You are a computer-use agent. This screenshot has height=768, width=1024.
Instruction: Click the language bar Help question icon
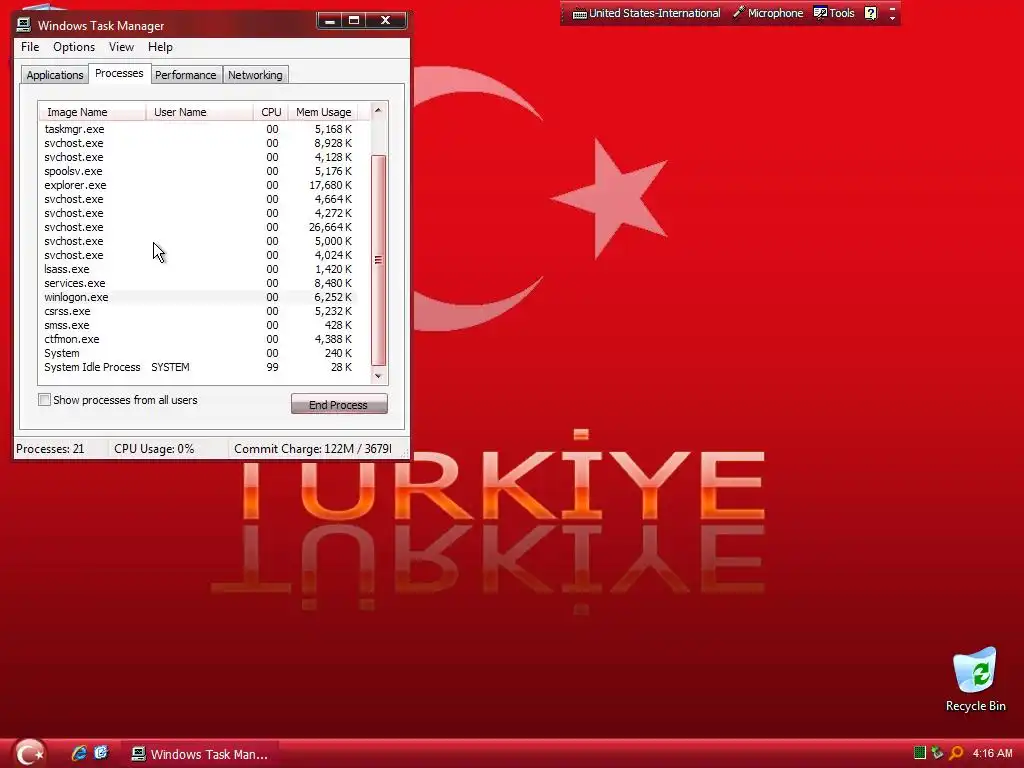click(x=871, y=13)
